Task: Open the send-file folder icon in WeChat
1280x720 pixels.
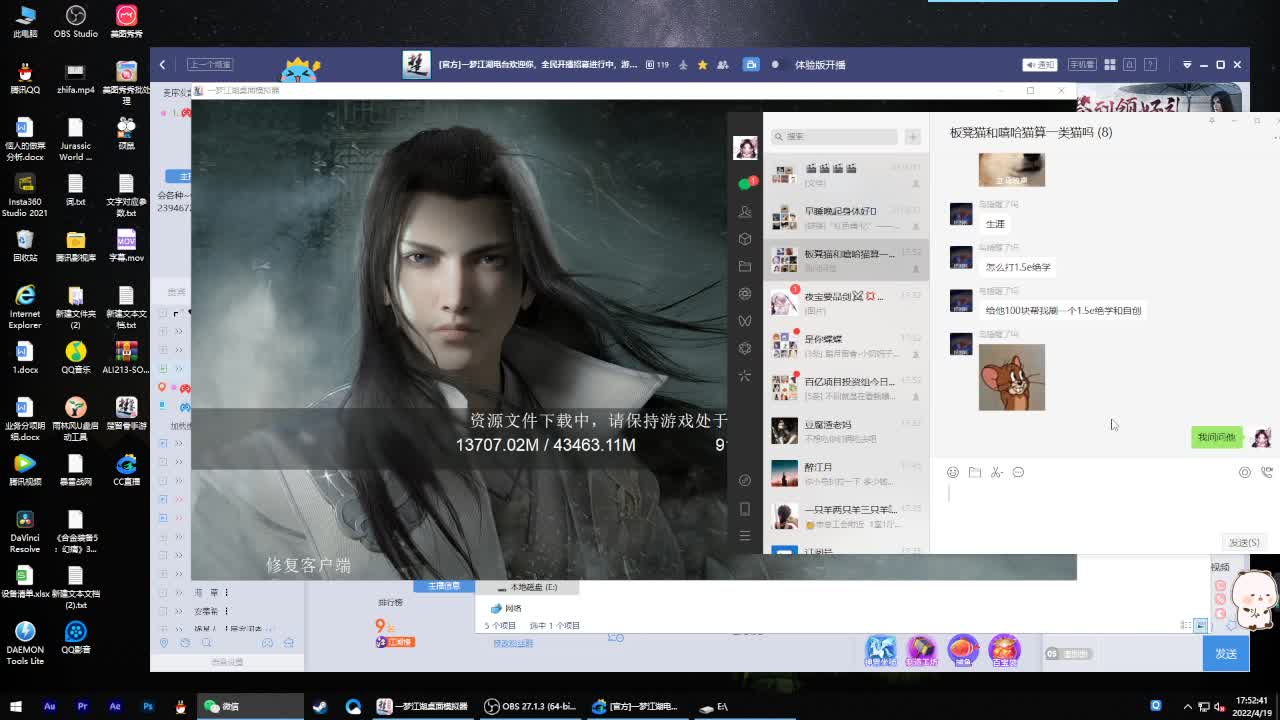Action: coord(975,472)
